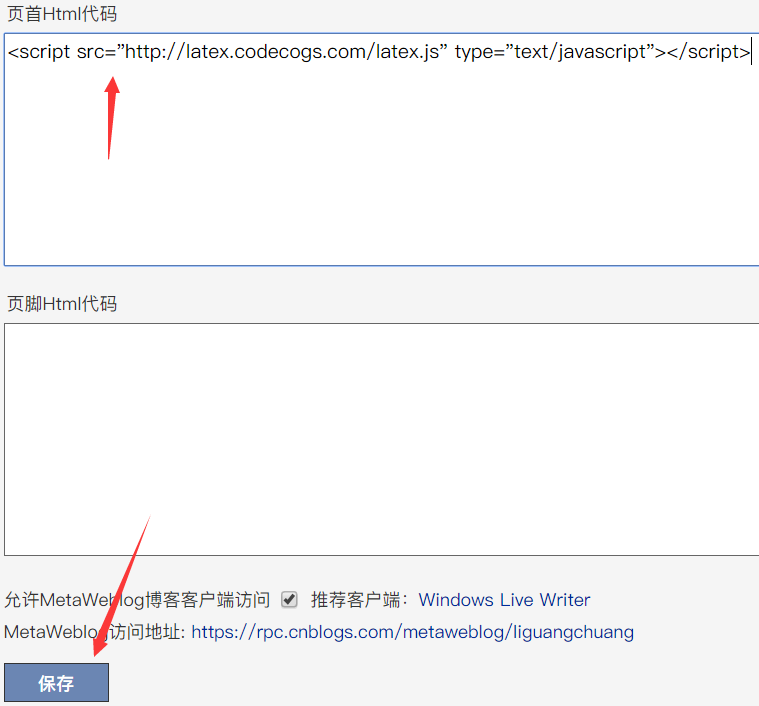
Task: Click the 页脚Html代码 text area
Action: tap(381, 439)
